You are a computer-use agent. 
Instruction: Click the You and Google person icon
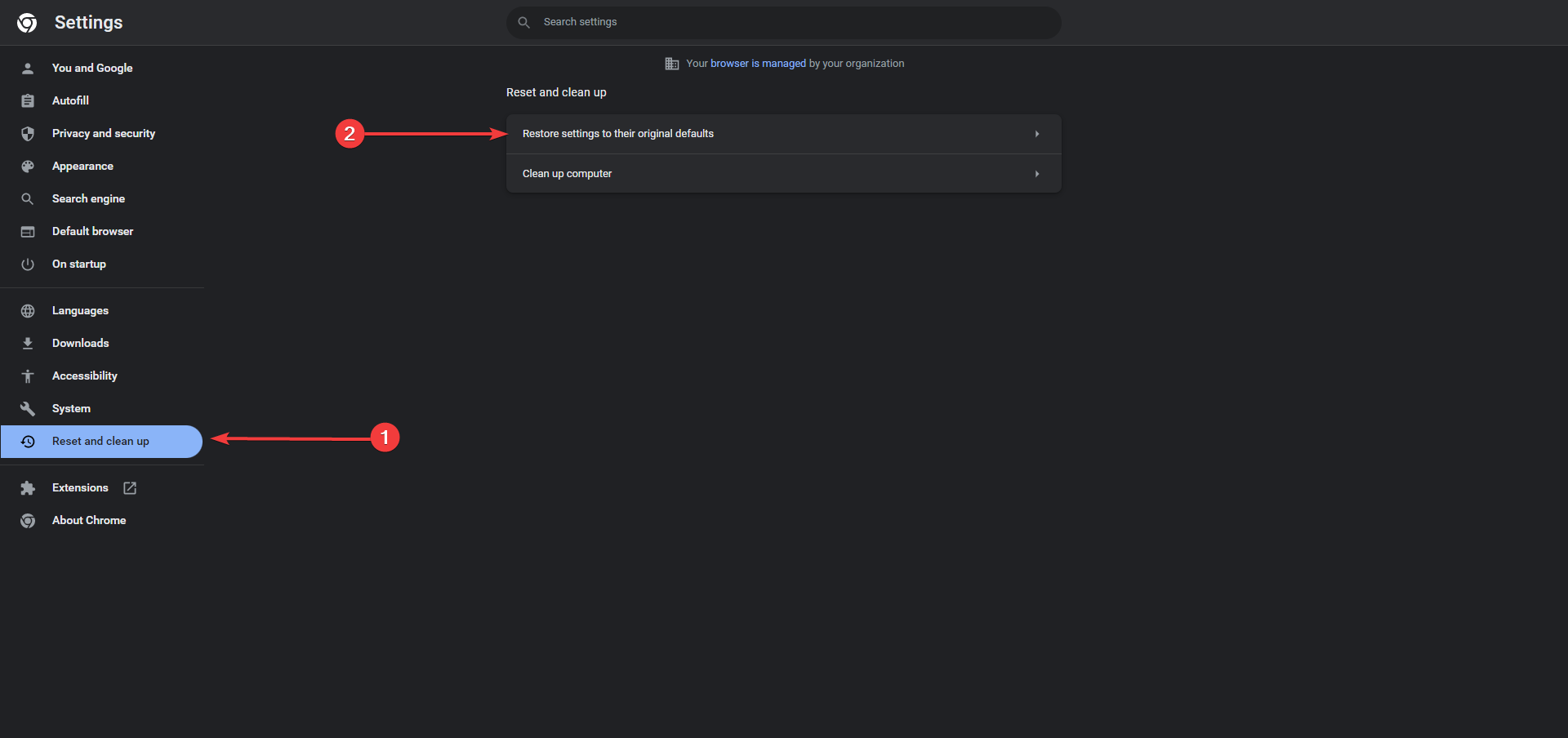point(28,69)
